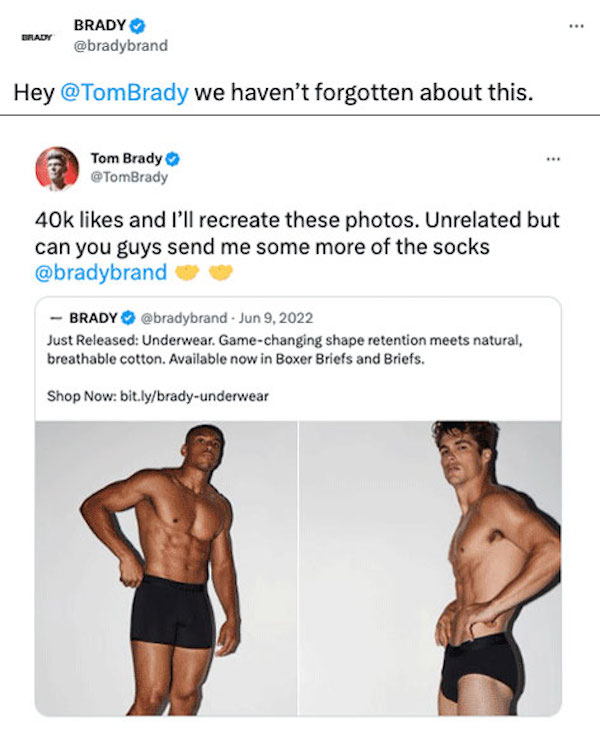Open the quoted tweet's more options menu
The width and height of the screenshot is (600, 753).
point(554,159)
